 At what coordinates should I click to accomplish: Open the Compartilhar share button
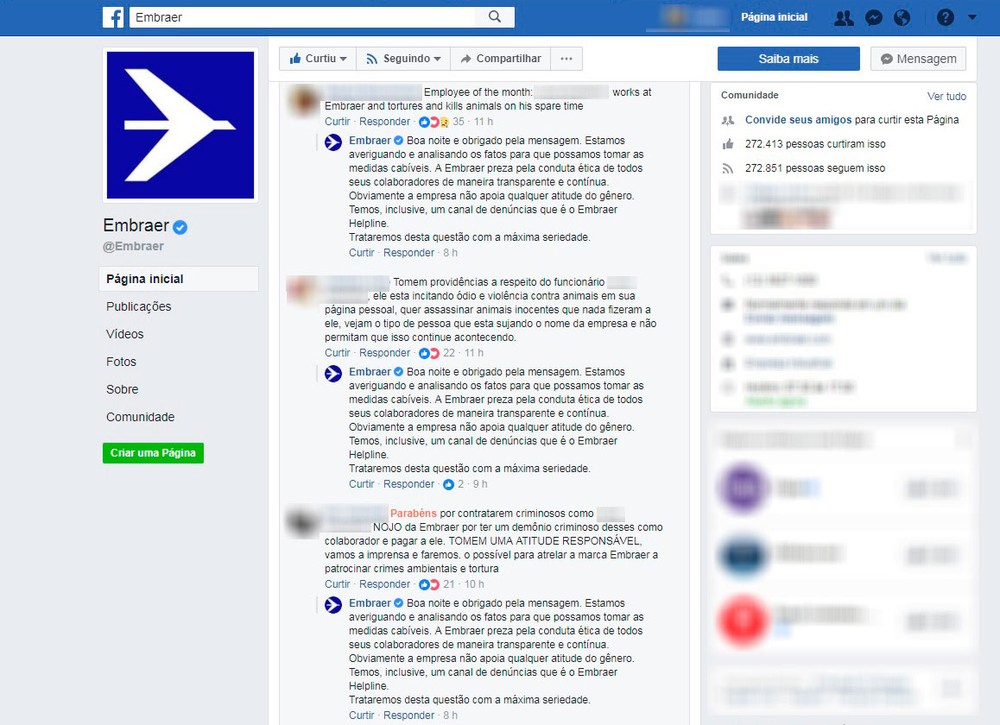click(501, 59)
